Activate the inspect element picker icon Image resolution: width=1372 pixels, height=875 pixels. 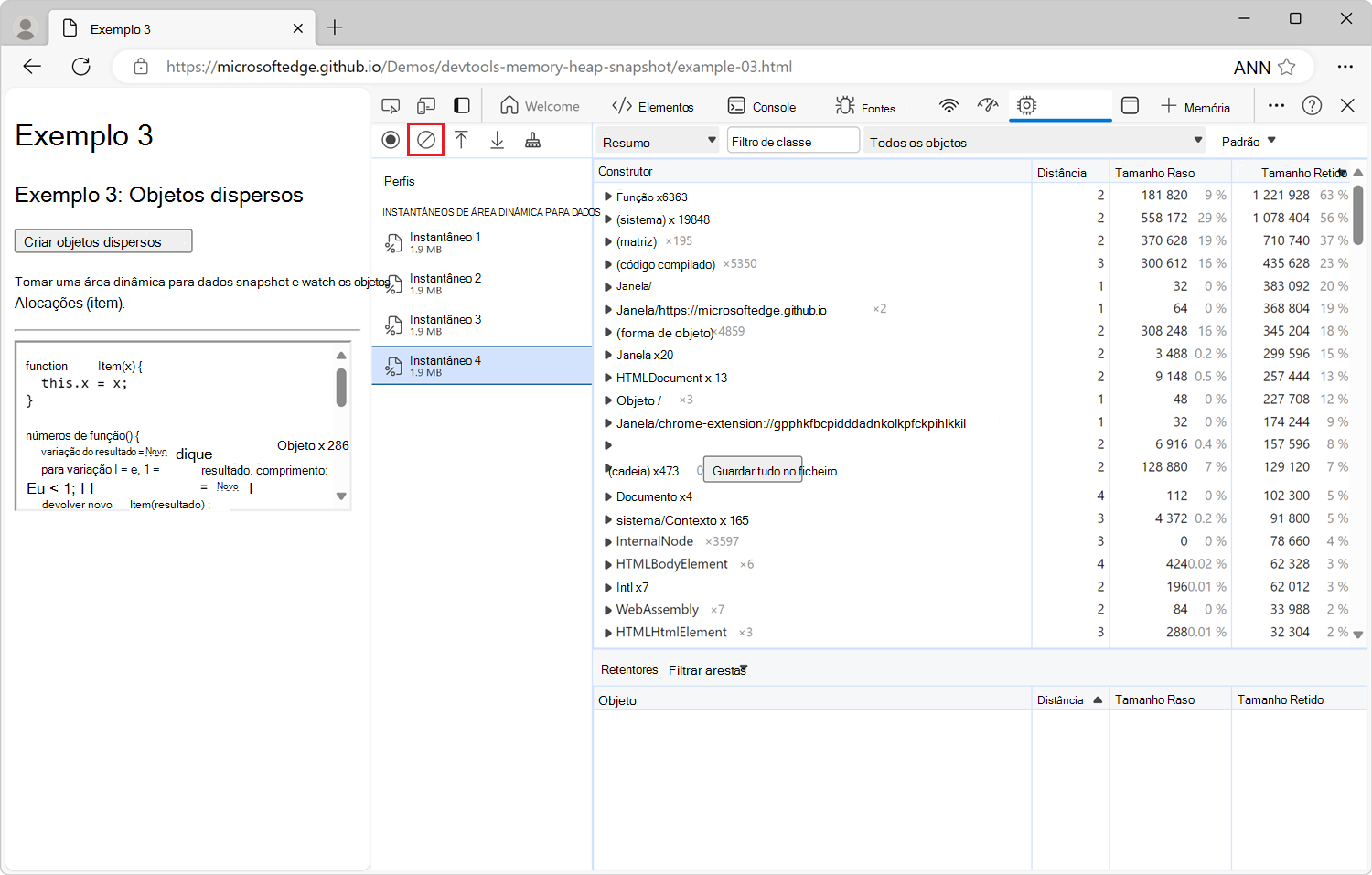pyautogui.click(x=391, y=106)
